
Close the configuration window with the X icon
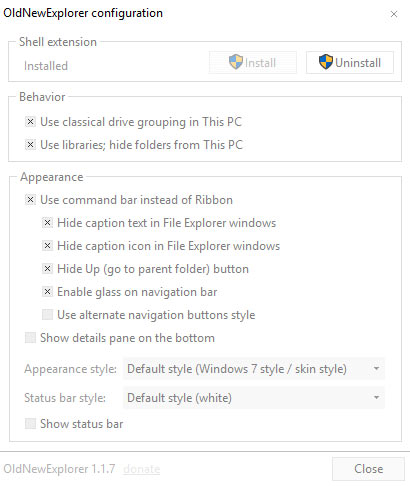pyautogui.click(x=394, y=14)
